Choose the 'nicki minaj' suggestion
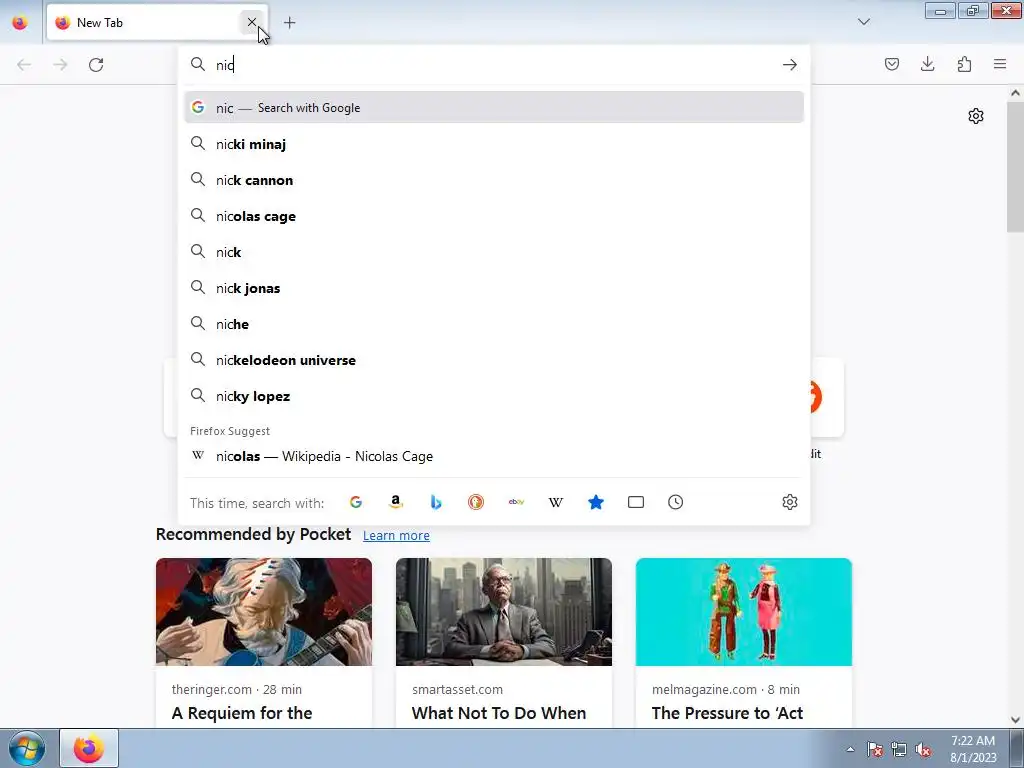Screen dimensions: 1024x768 [494, 144]
